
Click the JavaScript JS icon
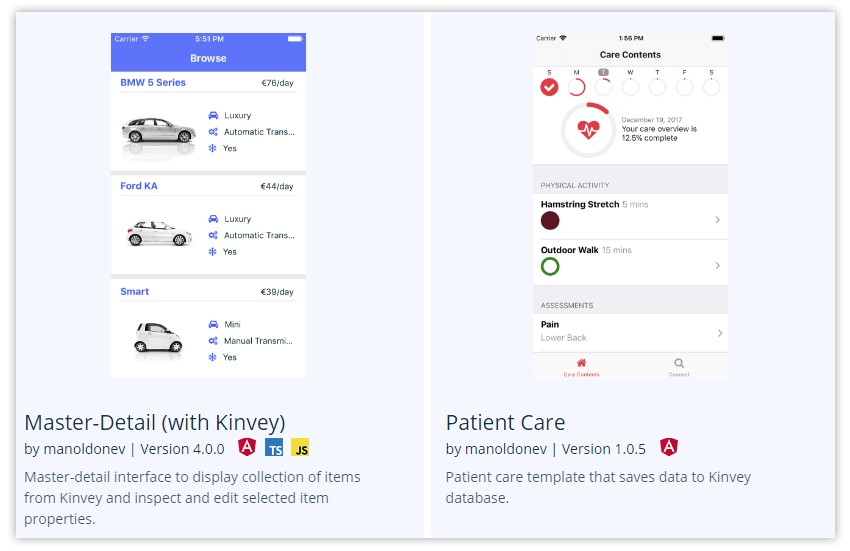point(300,447)
